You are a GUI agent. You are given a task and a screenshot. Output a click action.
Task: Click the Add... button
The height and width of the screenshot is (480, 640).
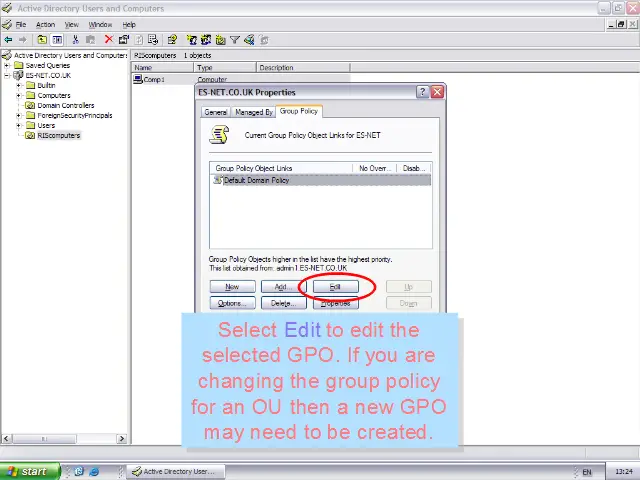[x=281, y=287]
